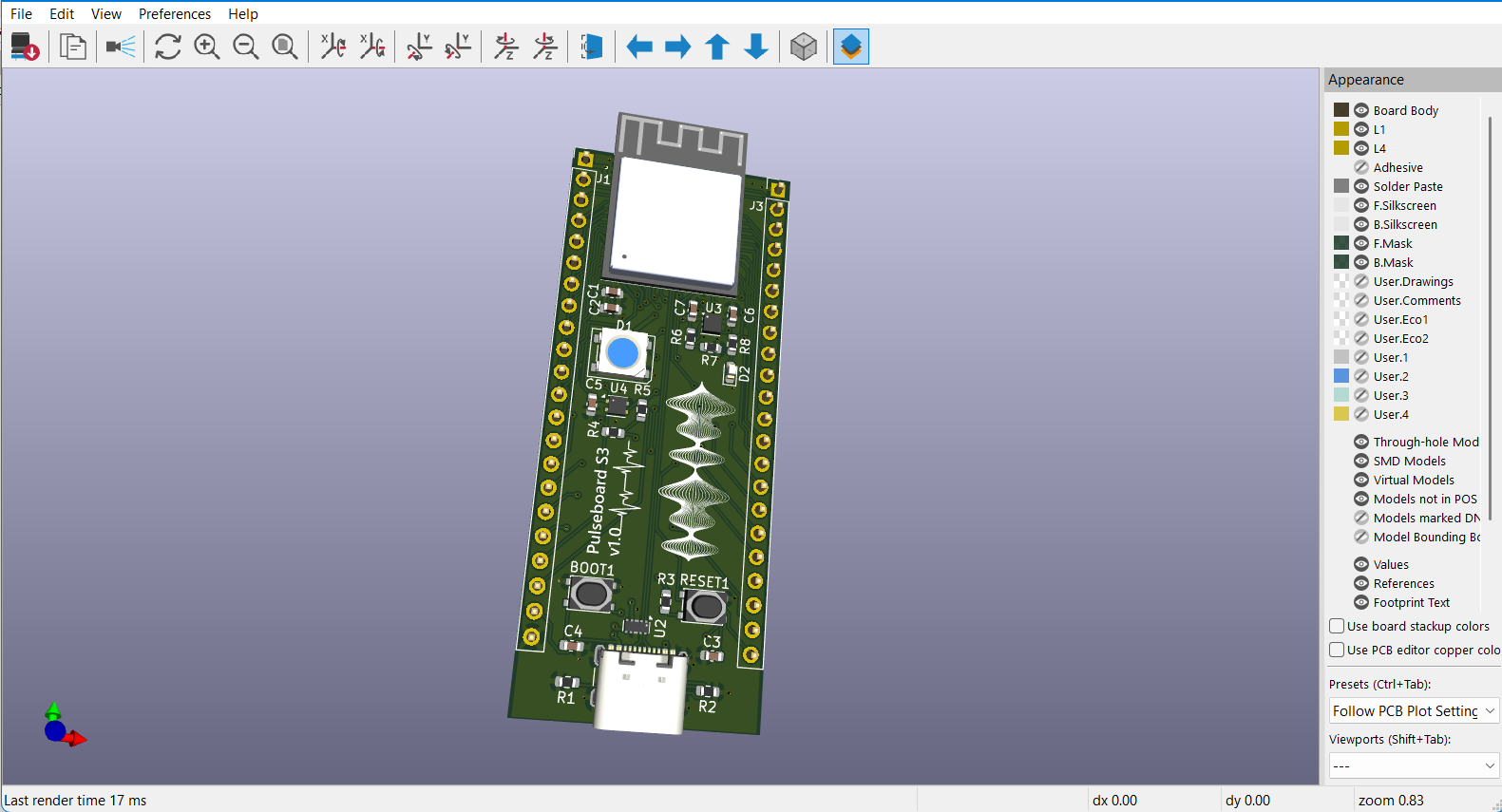
Task: Enable Use board stackup colors checkbox
Action: point(1338,626)
